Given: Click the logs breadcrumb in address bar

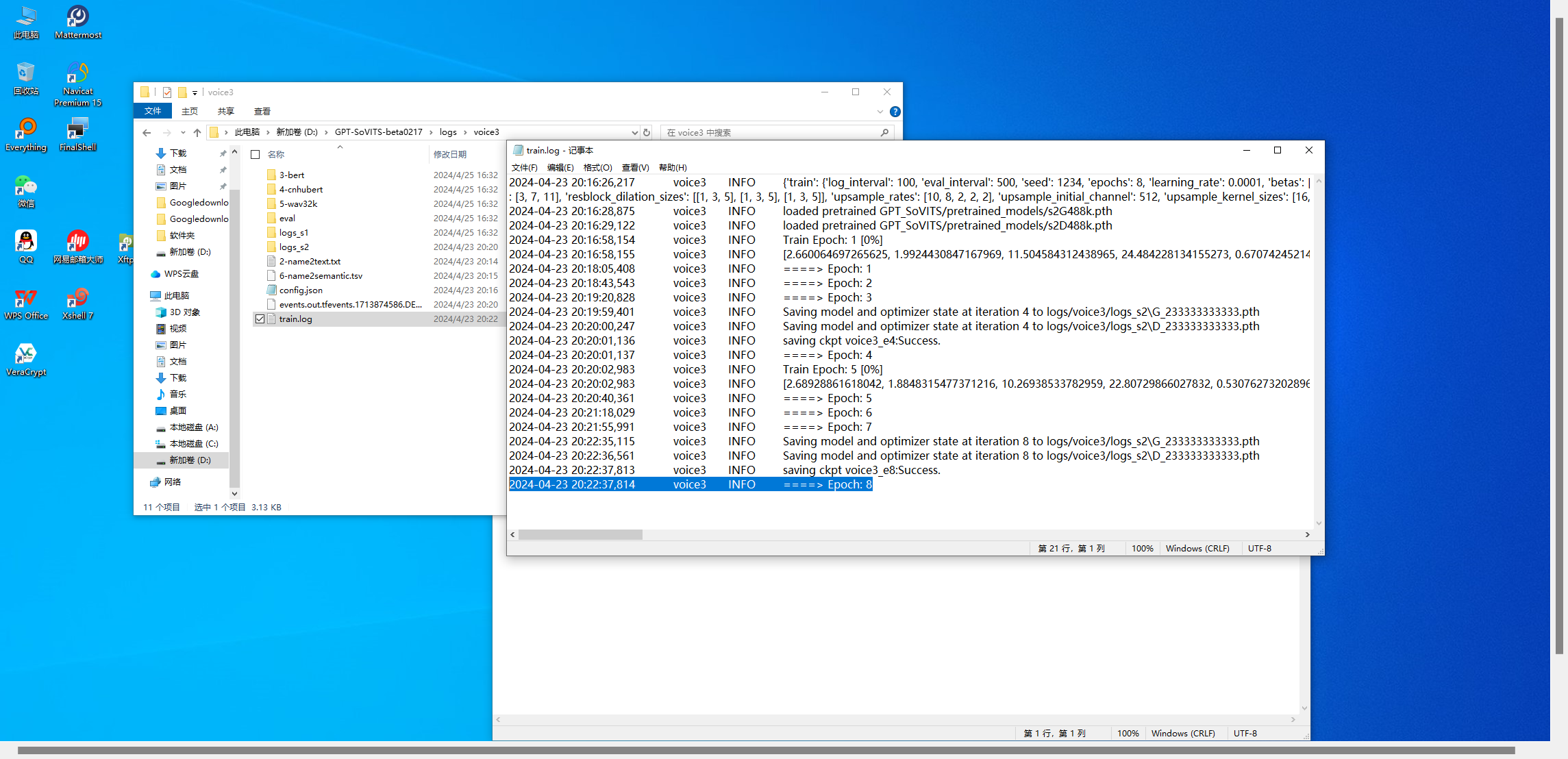Looking at the screenshot, I should click(x=448, y=132).
